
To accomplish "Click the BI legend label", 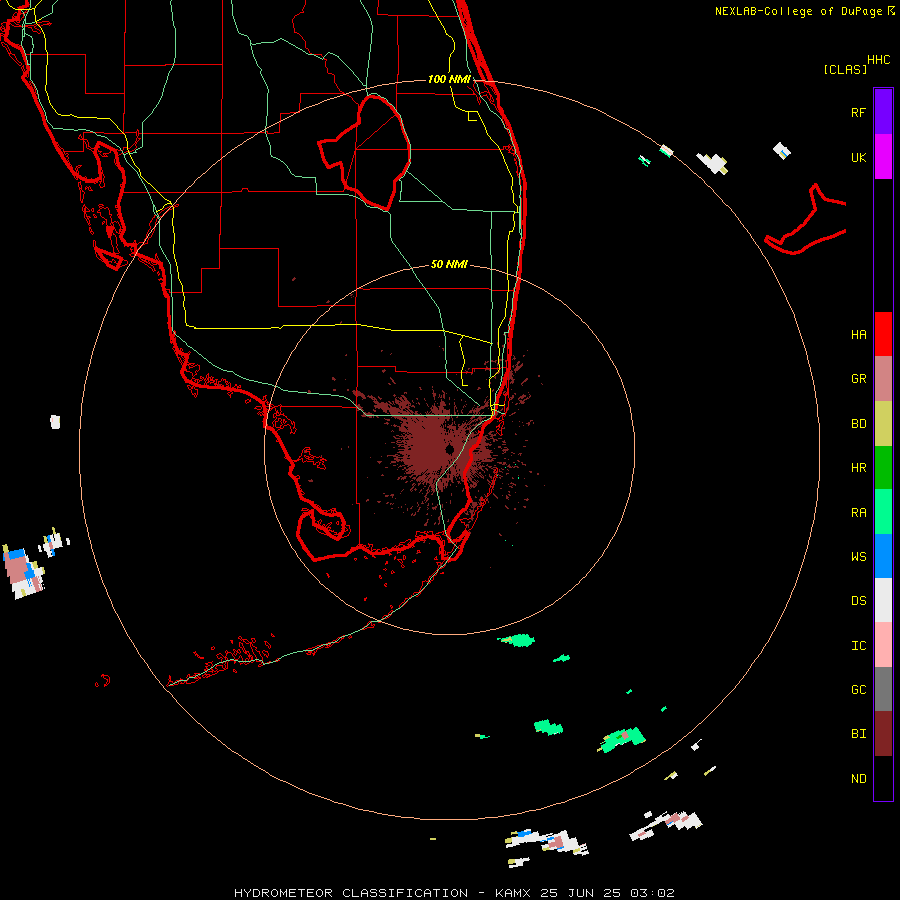I will [858, 734].
